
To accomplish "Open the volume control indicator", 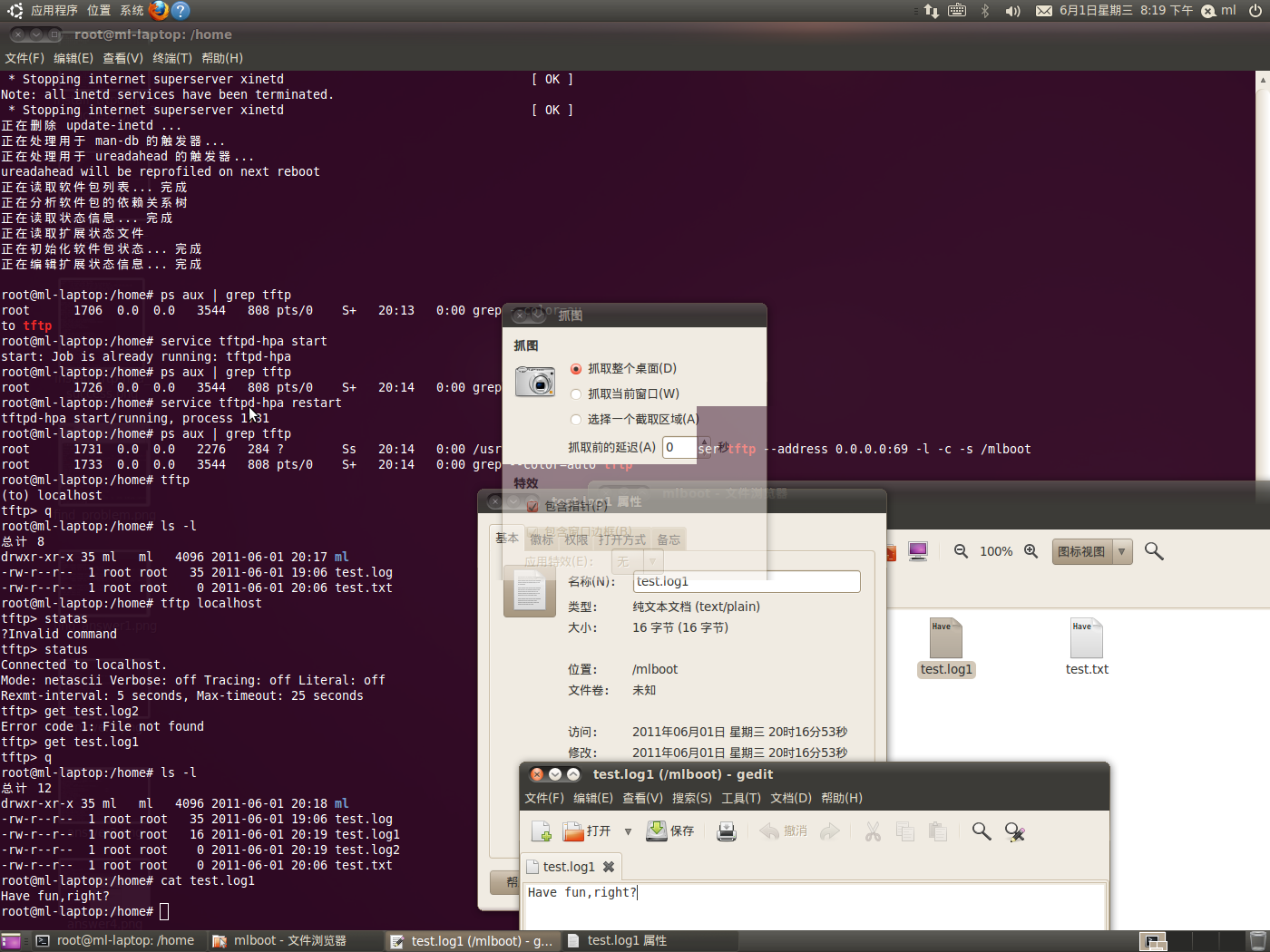I will point(1012,11).
